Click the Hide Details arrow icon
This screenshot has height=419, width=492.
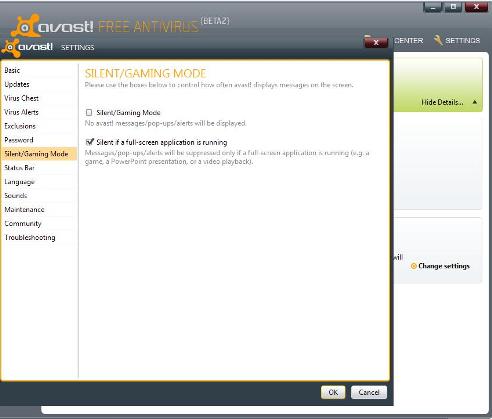click(x=475, y=102)
